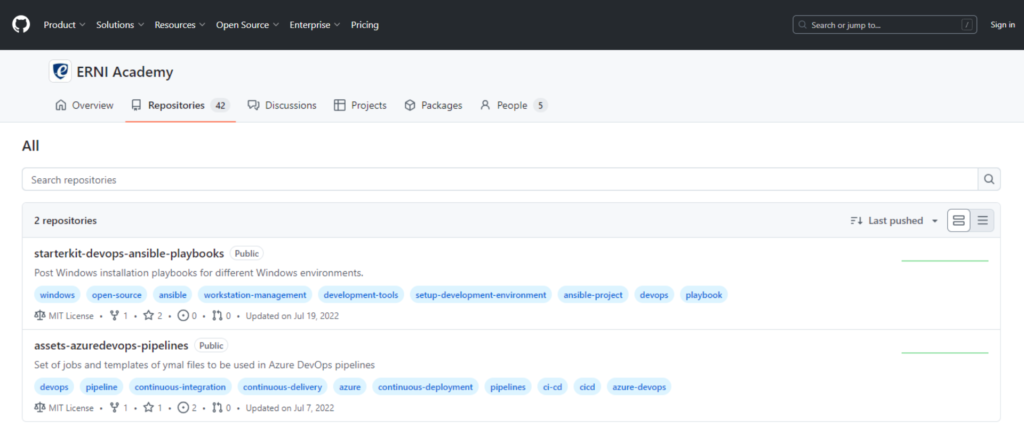Switch to the Discussions tab
Image resolution: width=1024 pixels, height=427 pixels.
282,105
